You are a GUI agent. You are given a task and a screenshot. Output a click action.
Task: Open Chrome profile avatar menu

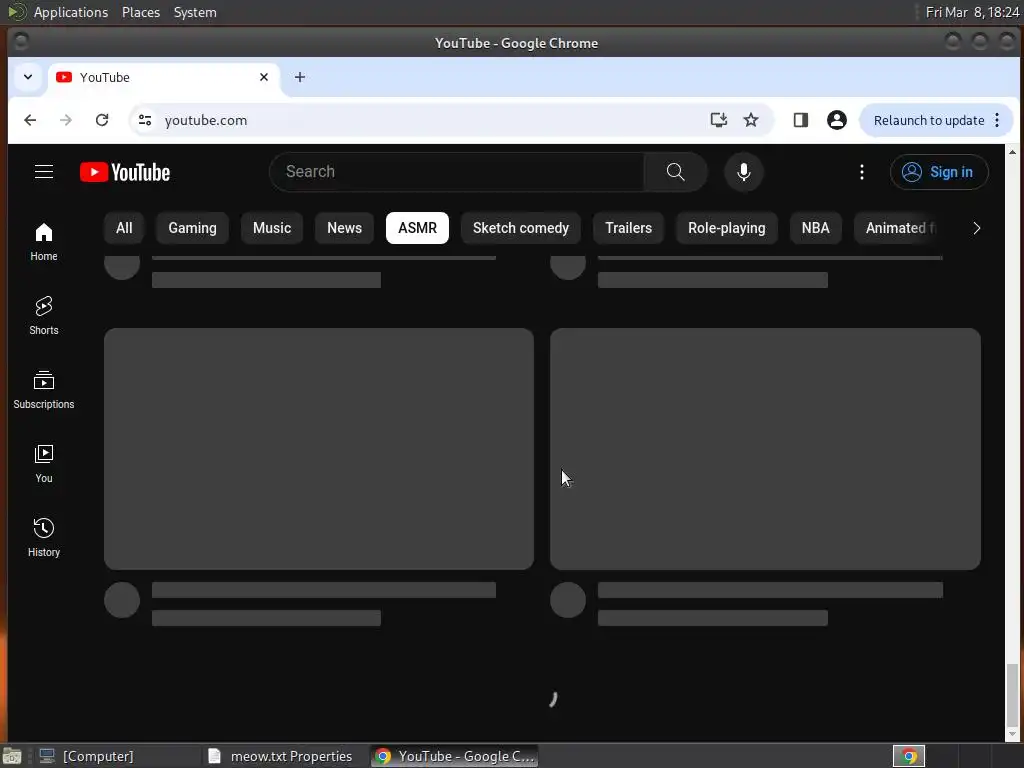(x=837, y=120)
